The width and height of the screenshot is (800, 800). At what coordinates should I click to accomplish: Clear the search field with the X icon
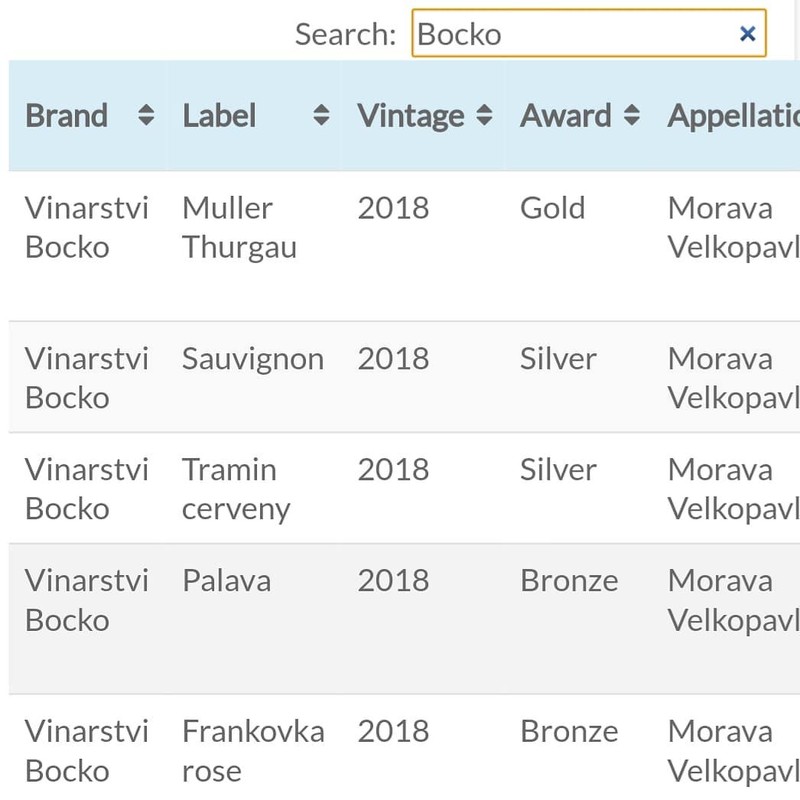(747, 34)
